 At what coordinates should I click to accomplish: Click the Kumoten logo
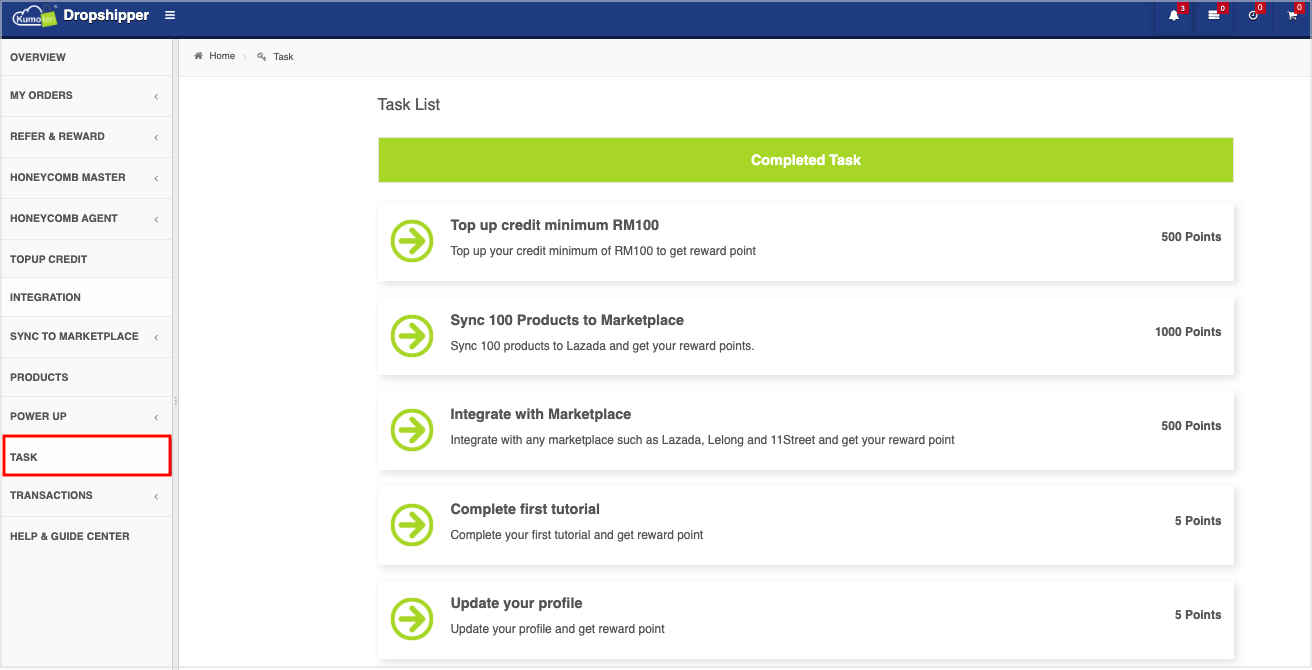[34, 16]
